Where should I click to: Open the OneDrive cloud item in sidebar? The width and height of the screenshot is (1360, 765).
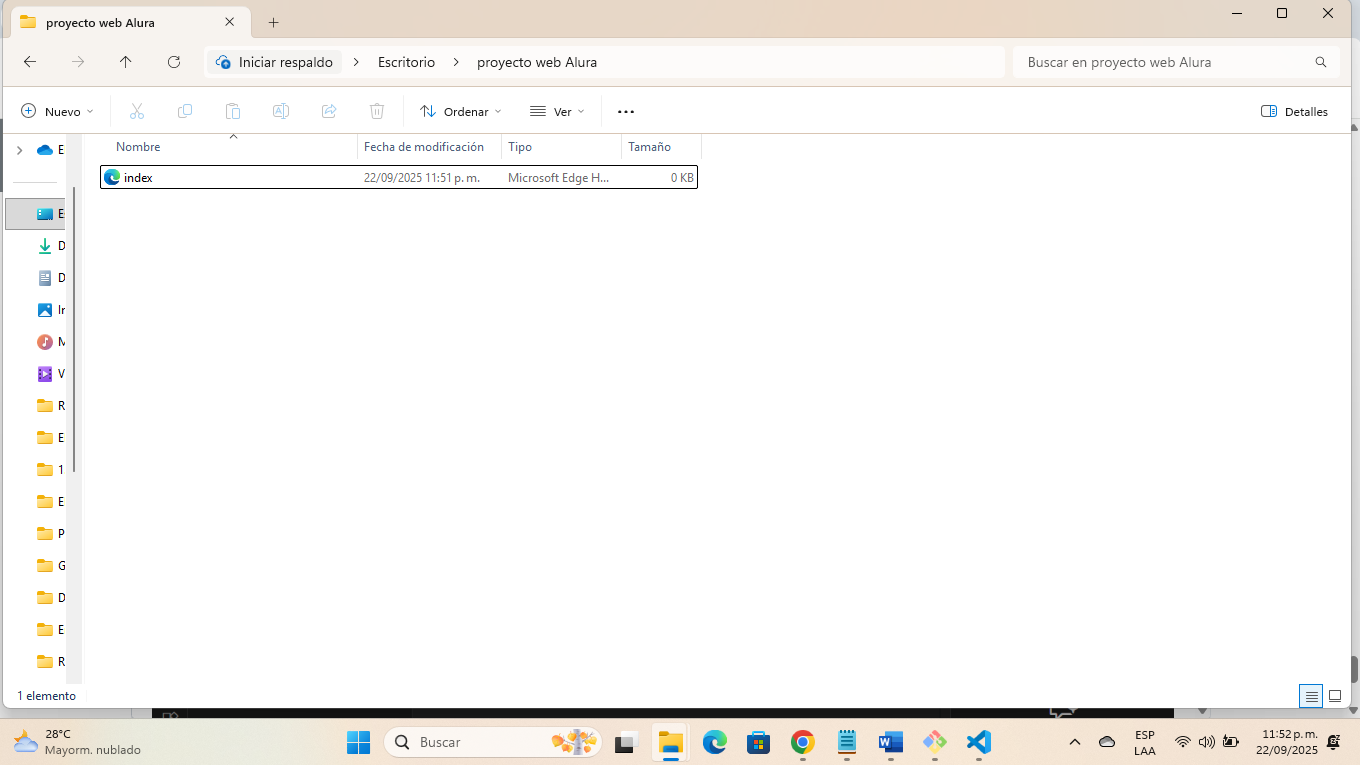pos(45,150)
